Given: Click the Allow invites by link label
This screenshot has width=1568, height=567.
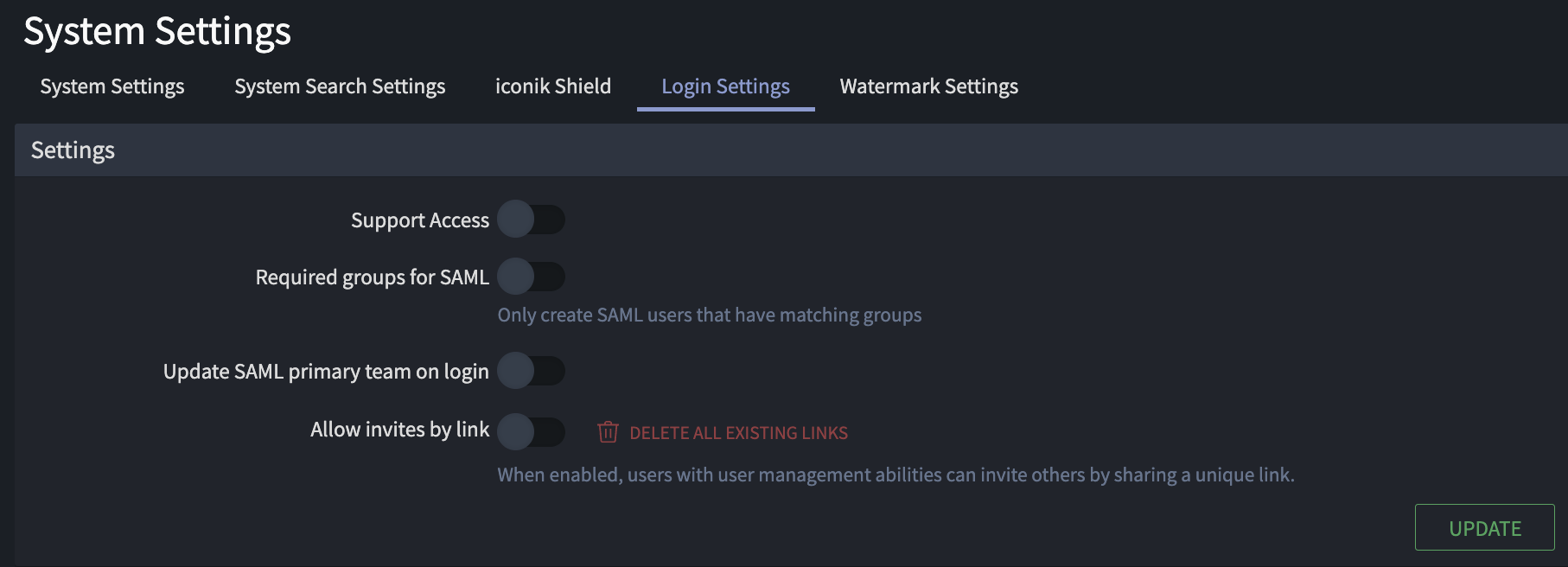Looking at the screenshot, I should (399, 430).
